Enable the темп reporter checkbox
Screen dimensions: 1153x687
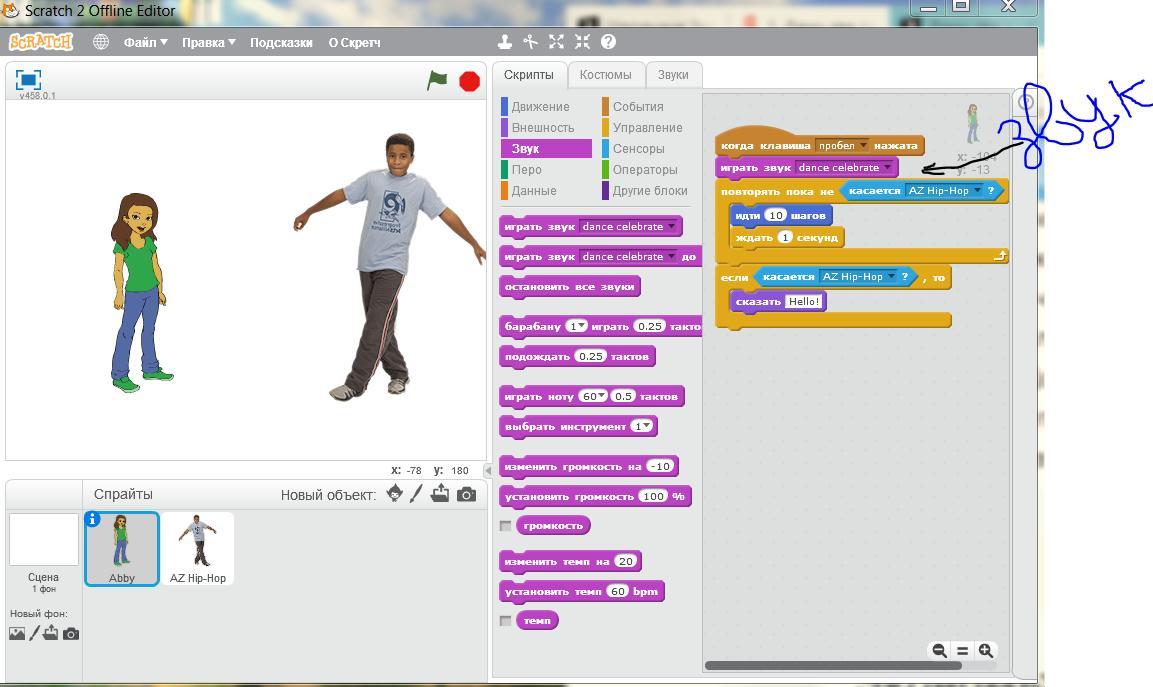click(506, 621)
